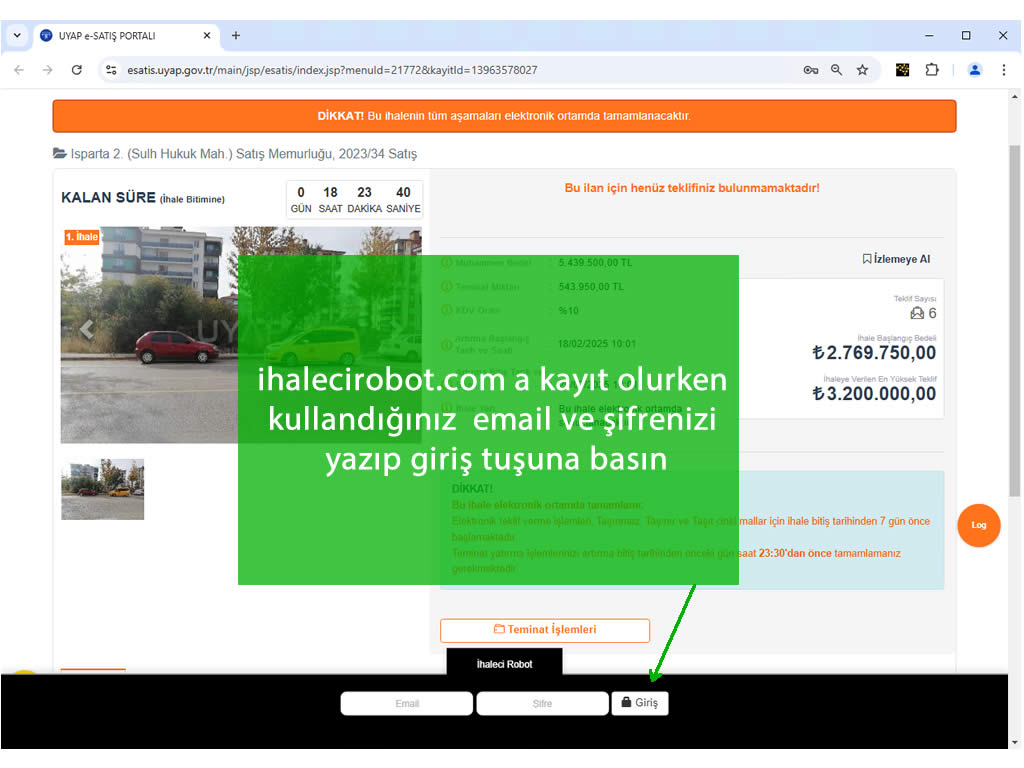Open site information icon in address bar

coord(111,70)
